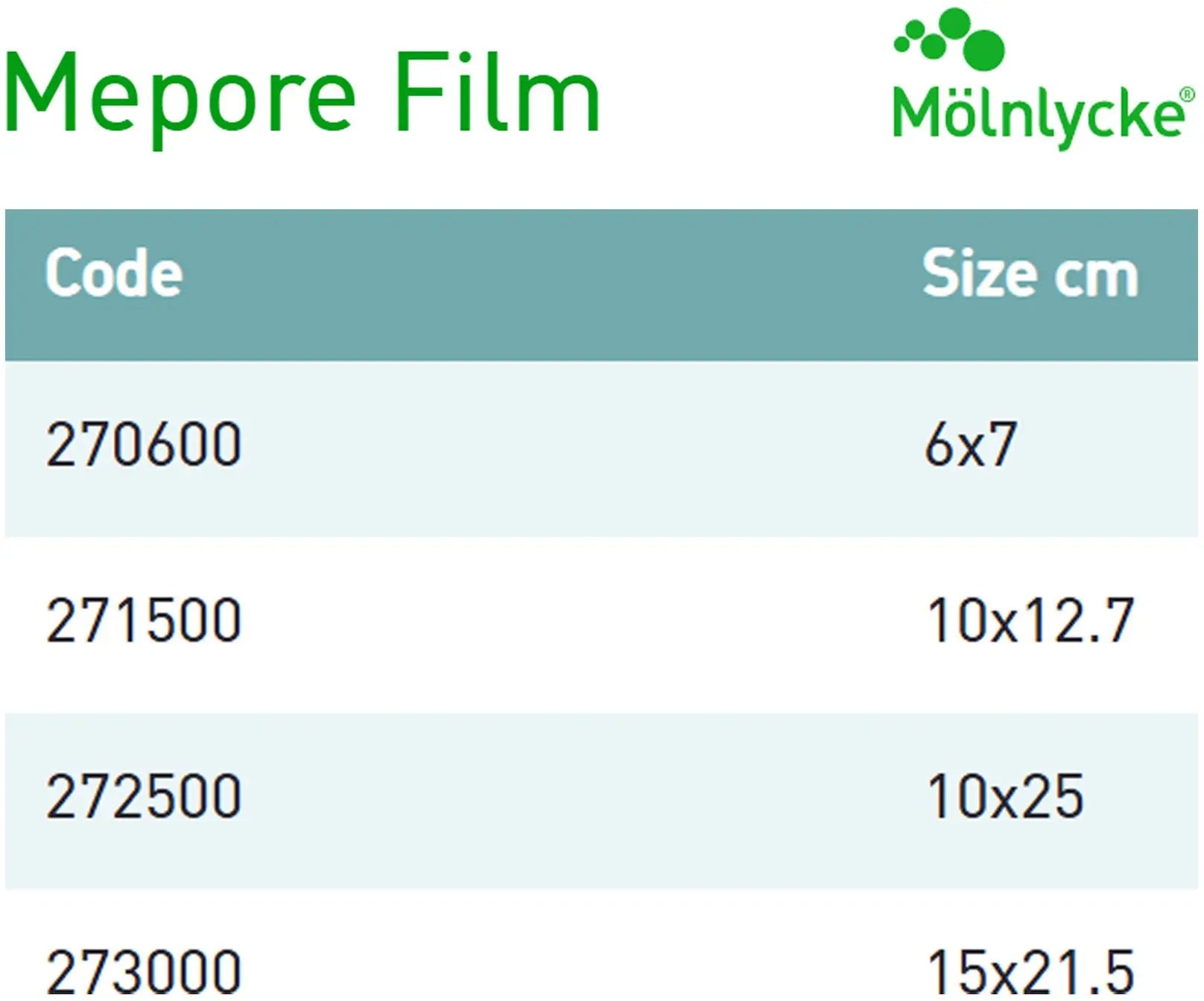Click the top-center green bubble in logo
Image resolution: width=1204 pixels, height=1001 pixels.
[954, 22]
